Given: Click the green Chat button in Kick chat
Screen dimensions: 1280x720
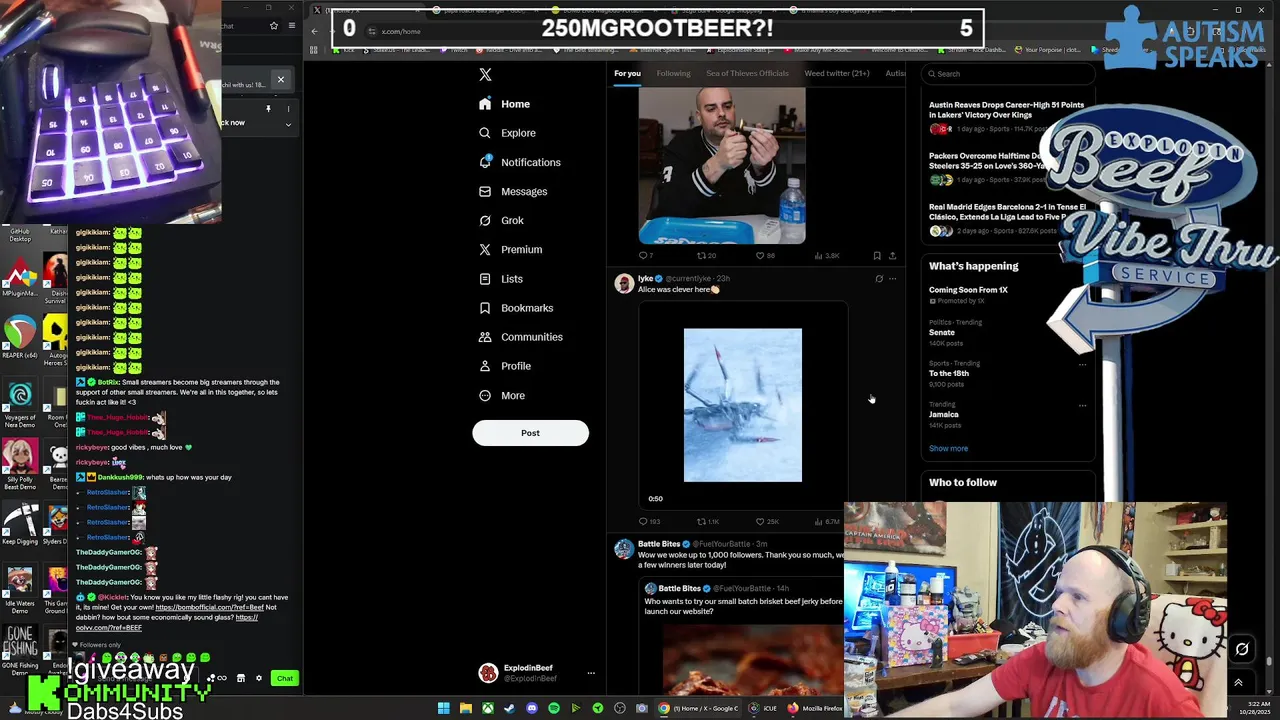Looking at the screenshot, I should click(x=285, y=678).
